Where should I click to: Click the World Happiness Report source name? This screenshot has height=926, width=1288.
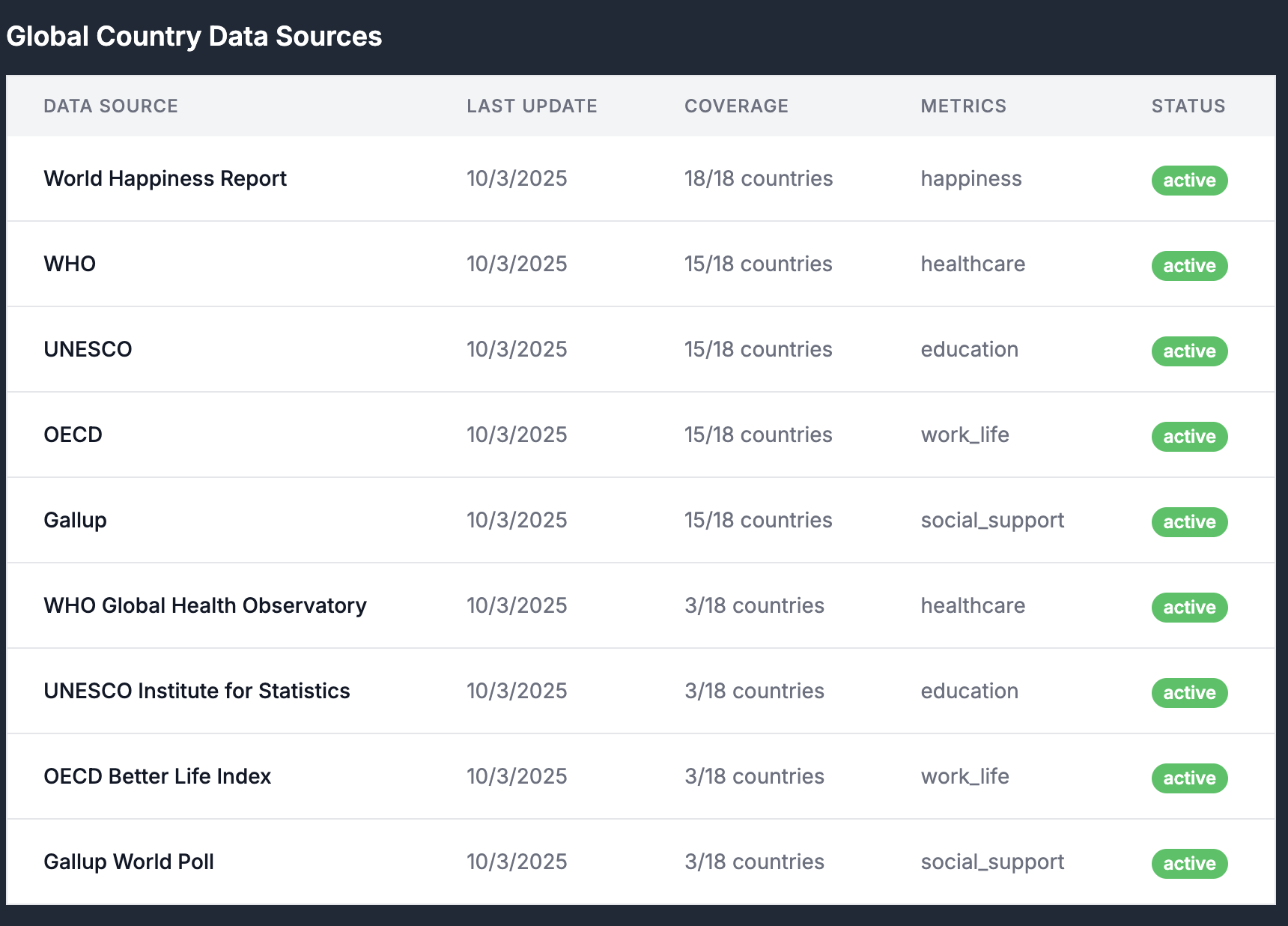tap(165, 179)
